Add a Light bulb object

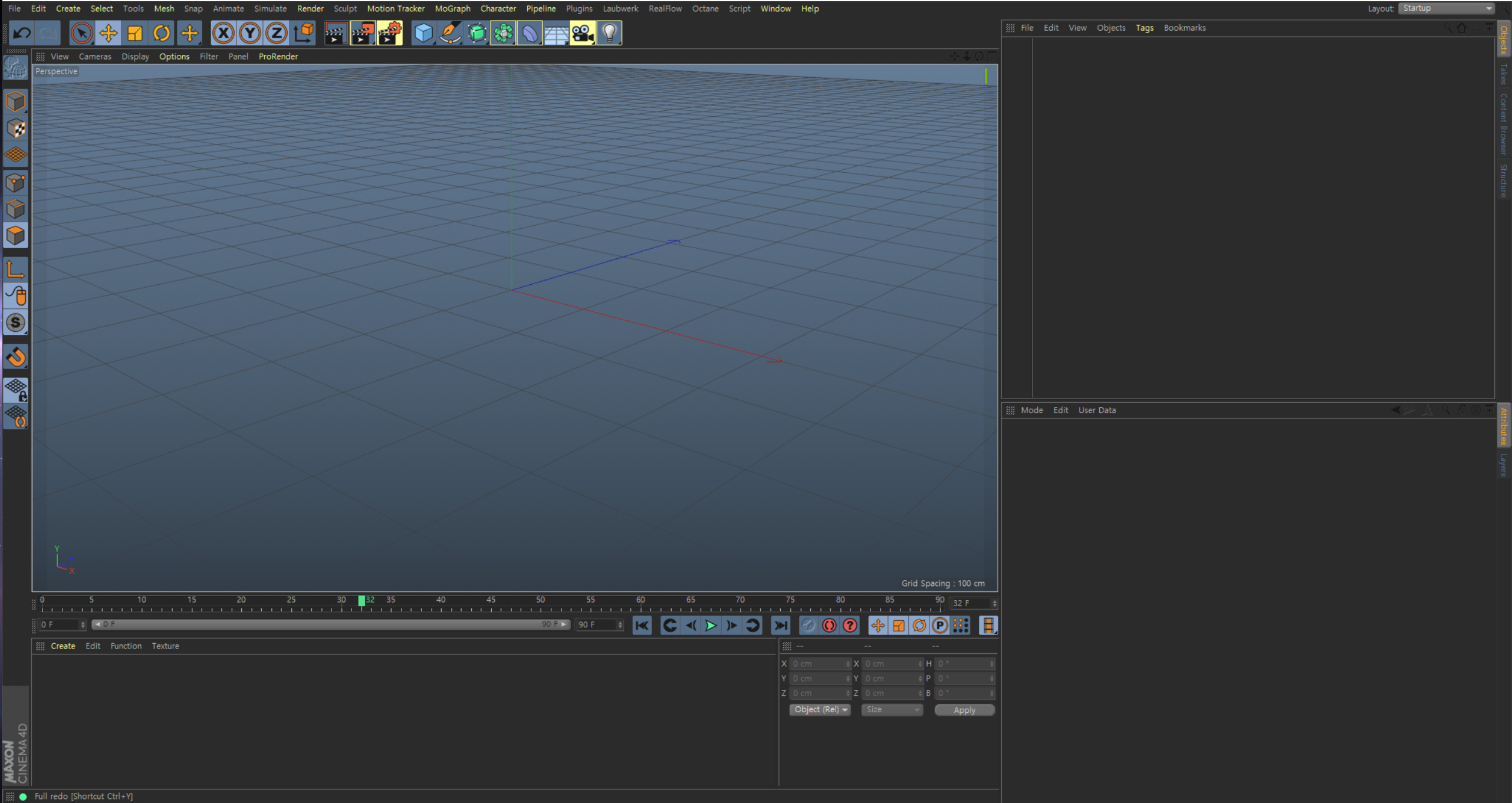[x=609, y=33]
